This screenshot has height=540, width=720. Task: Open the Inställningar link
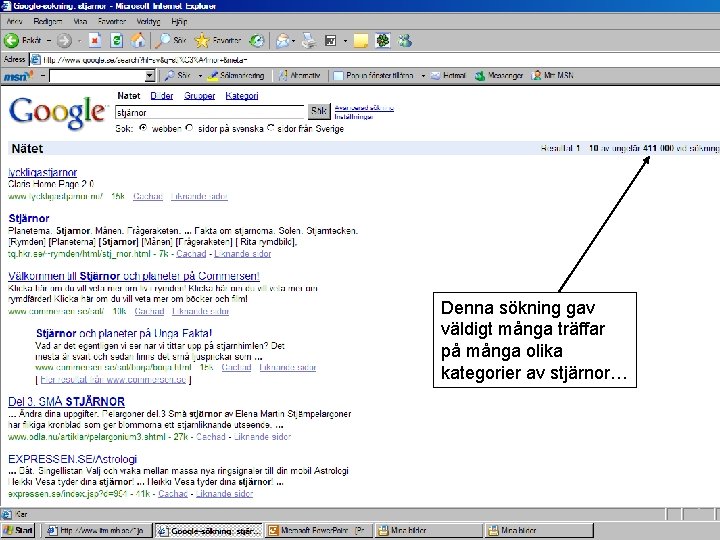[354, 117]
